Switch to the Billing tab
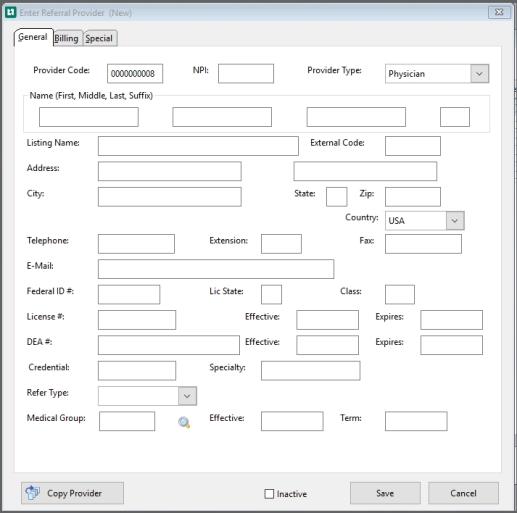This screenshot has height=513, width=517. 67,38
